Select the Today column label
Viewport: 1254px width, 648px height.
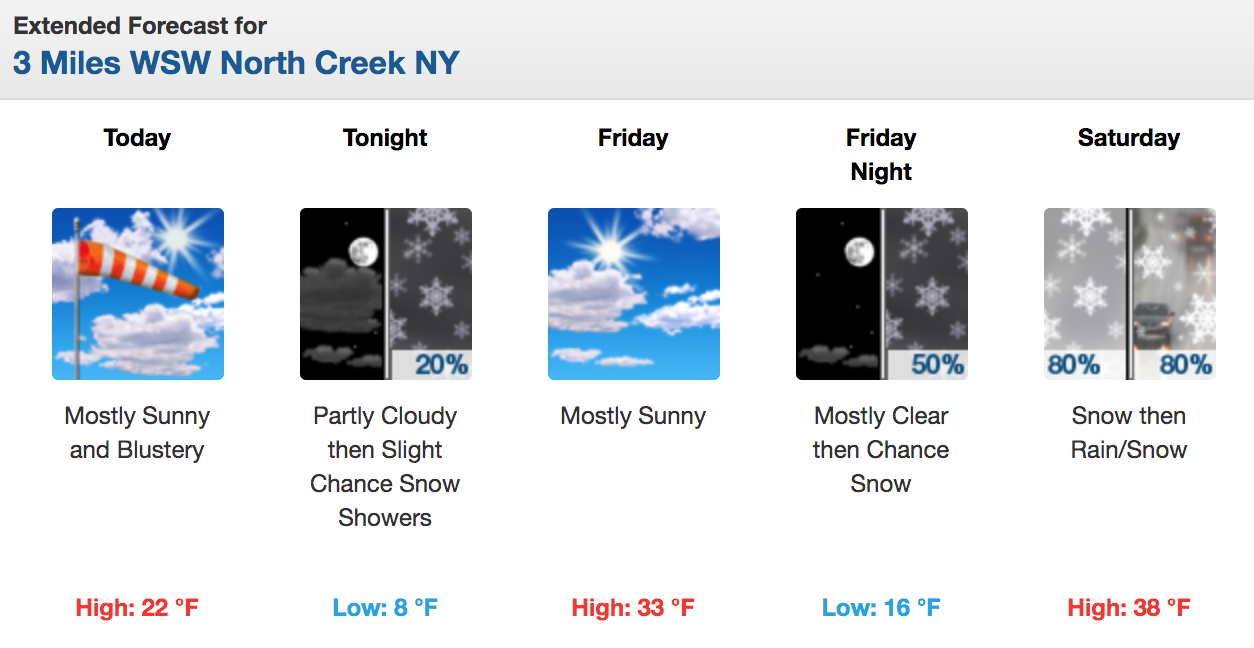coord(137,138)
